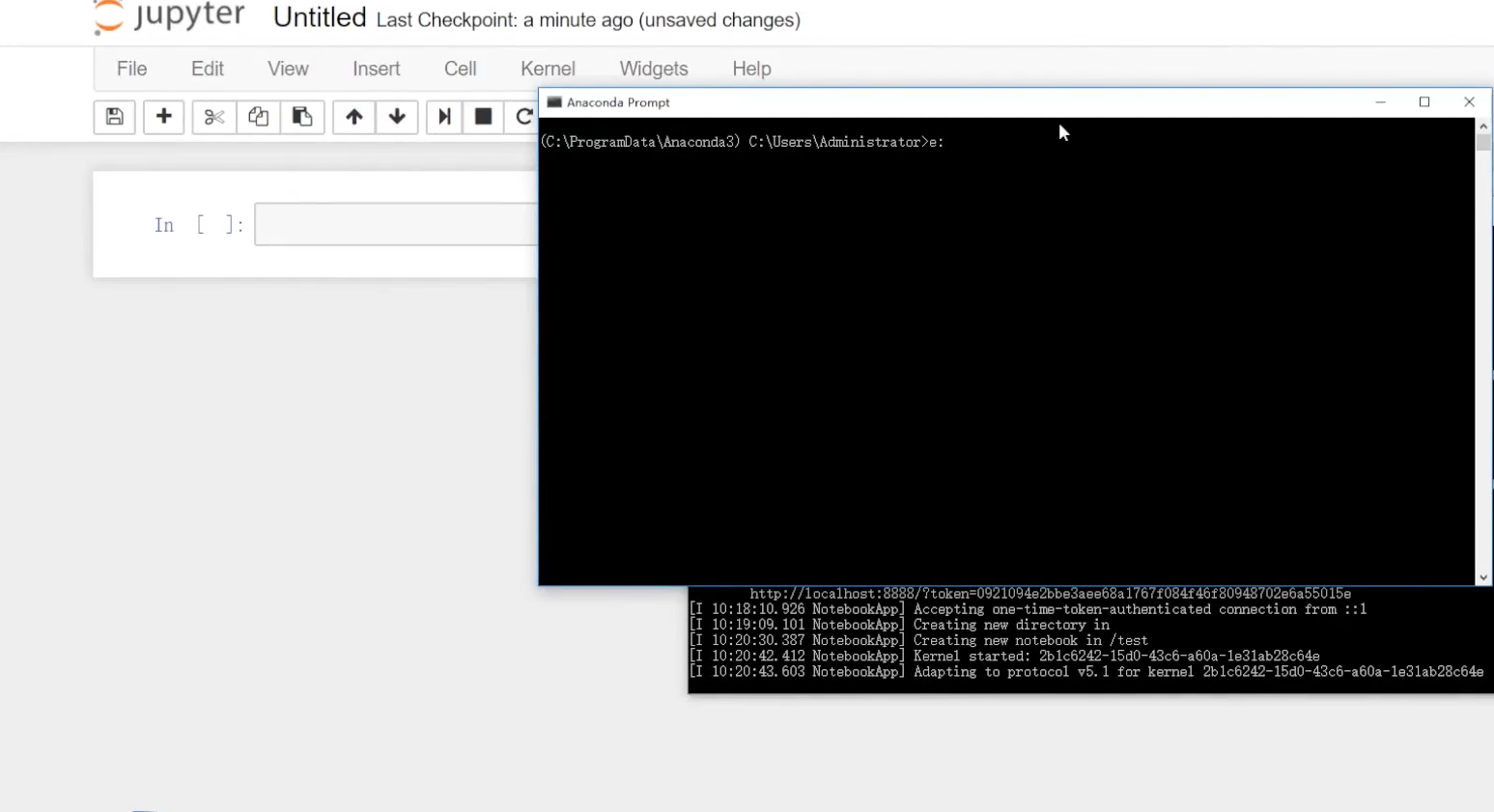The width and height of the screenshot is (1494, 812).
Task: Open the Help menu
Action: [x=751, y=69]
